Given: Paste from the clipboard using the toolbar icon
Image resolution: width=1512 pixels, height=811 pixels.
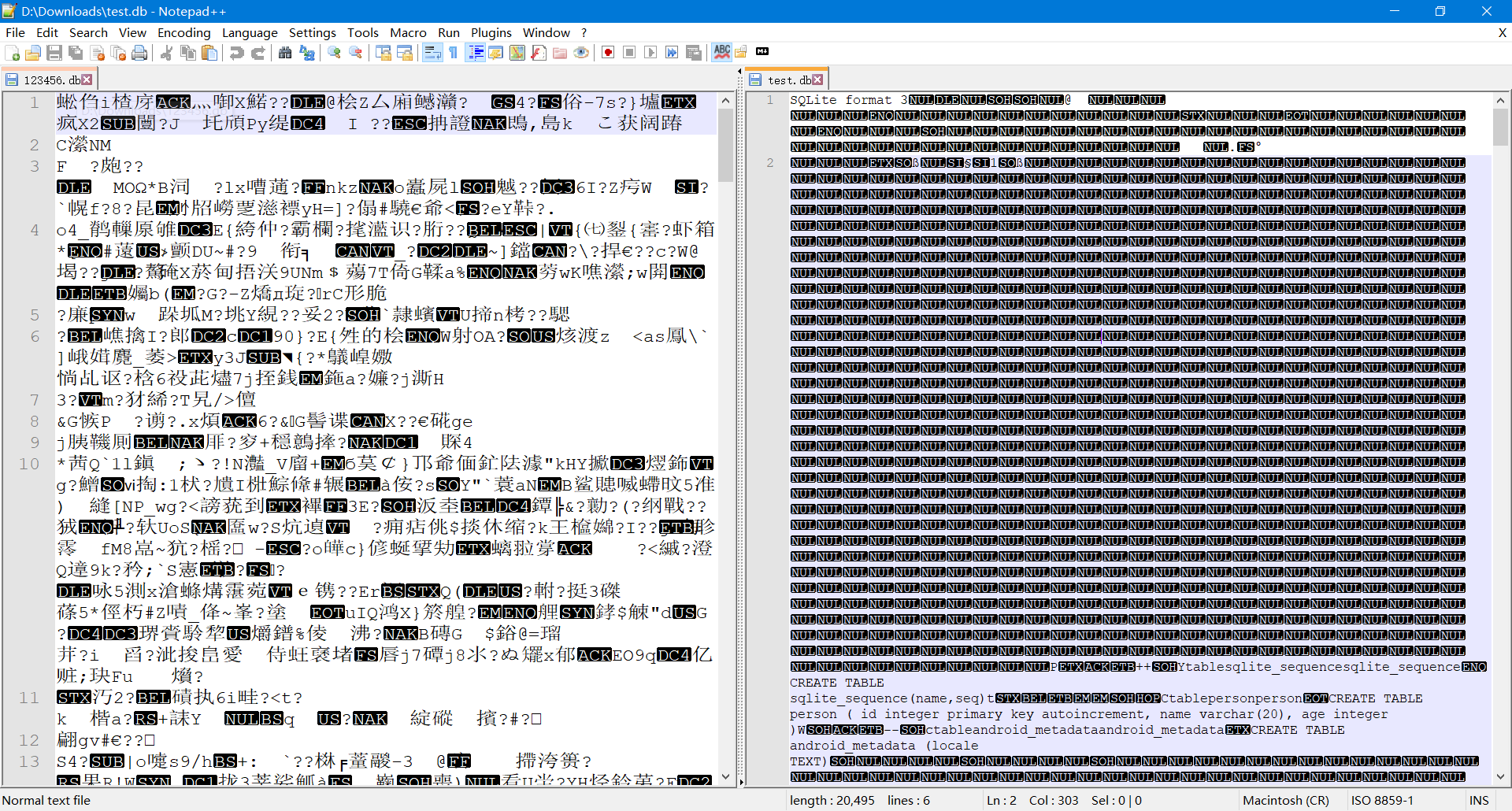Looking at the screenshot, I should pyautogui.click(x=209, y=53).
